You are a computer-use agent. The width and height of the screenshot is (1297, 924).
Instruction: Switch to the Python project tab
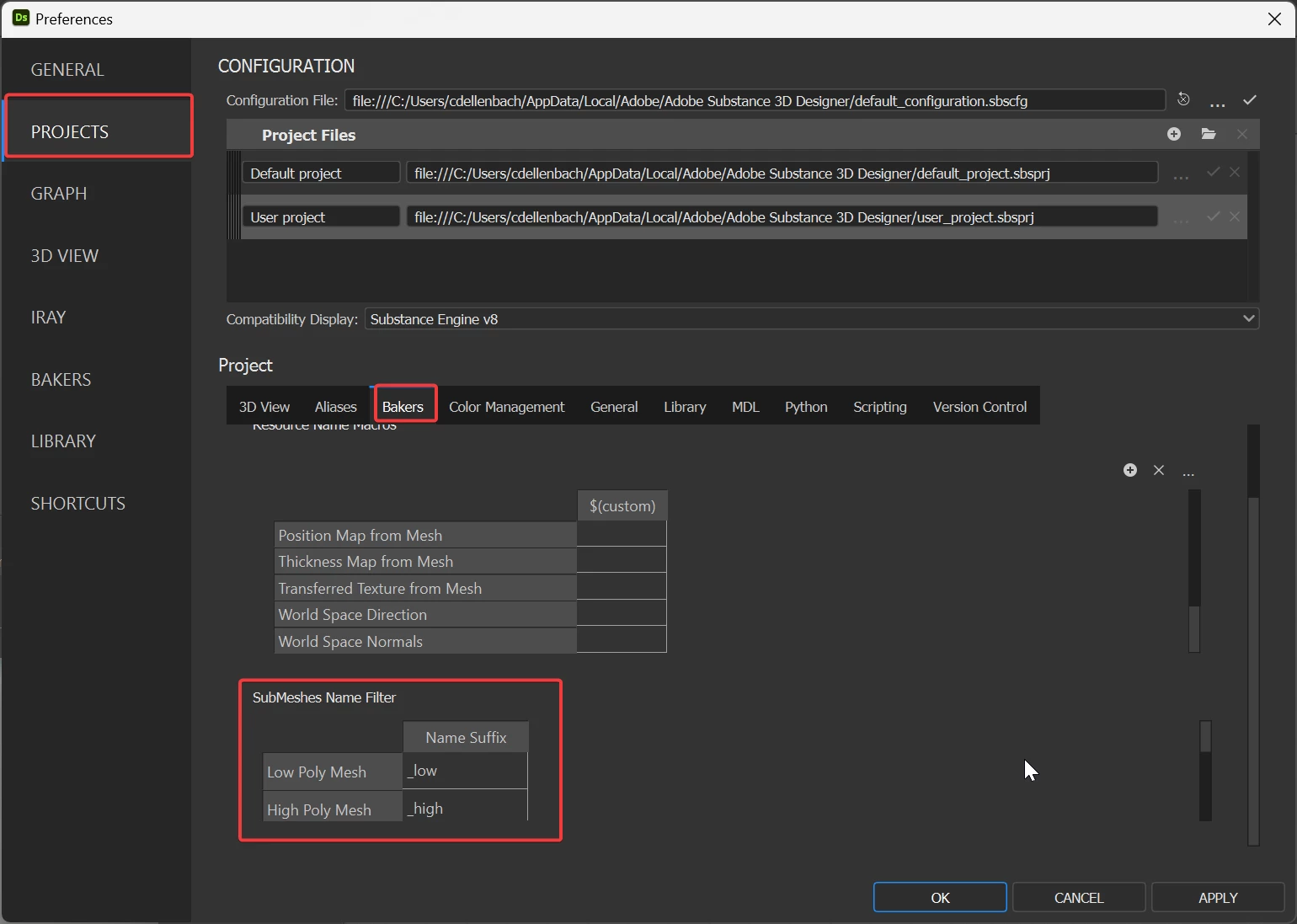[806, 407]
